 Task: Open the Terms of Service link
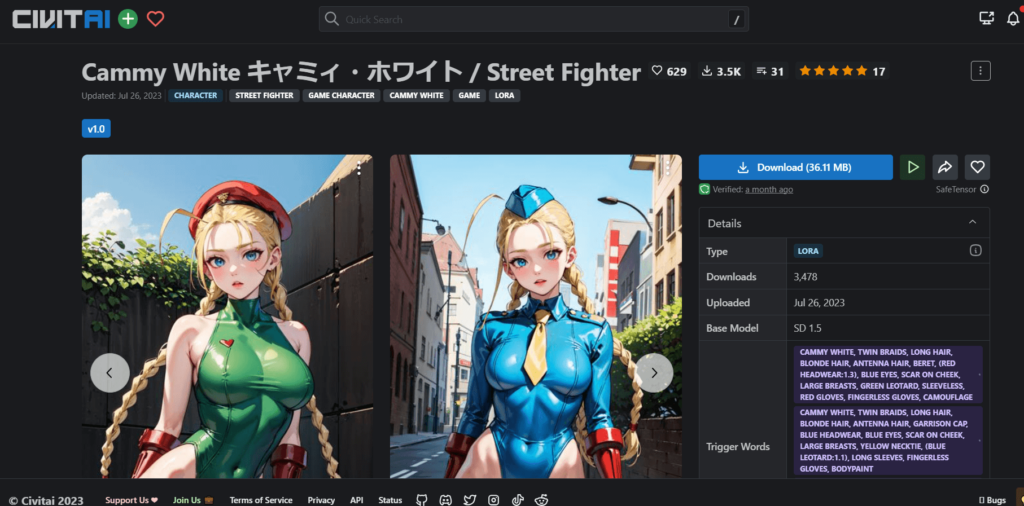[x=261, y=500]
